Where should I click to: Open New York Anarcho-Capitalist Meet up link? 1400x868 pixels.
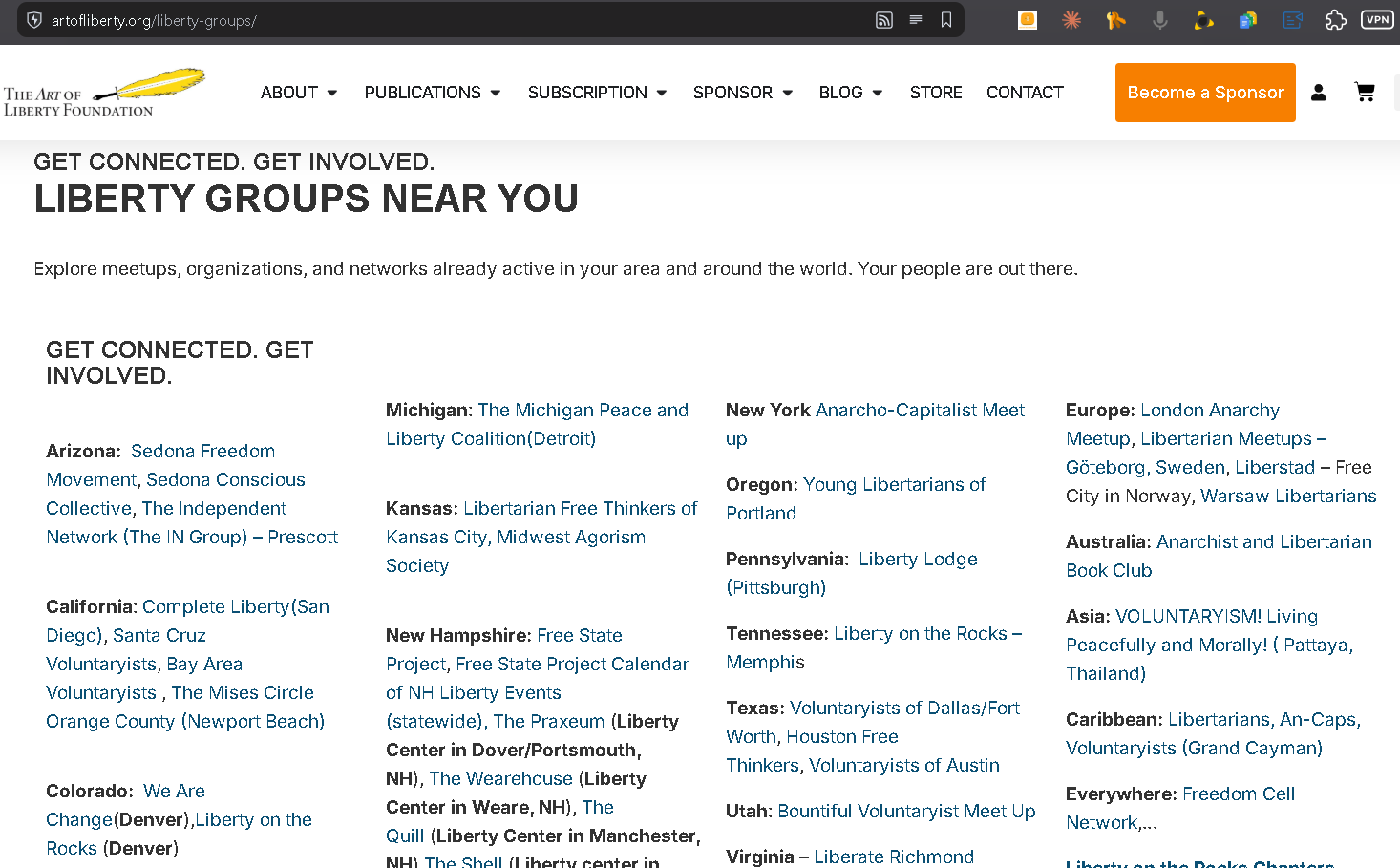(875, 424)
